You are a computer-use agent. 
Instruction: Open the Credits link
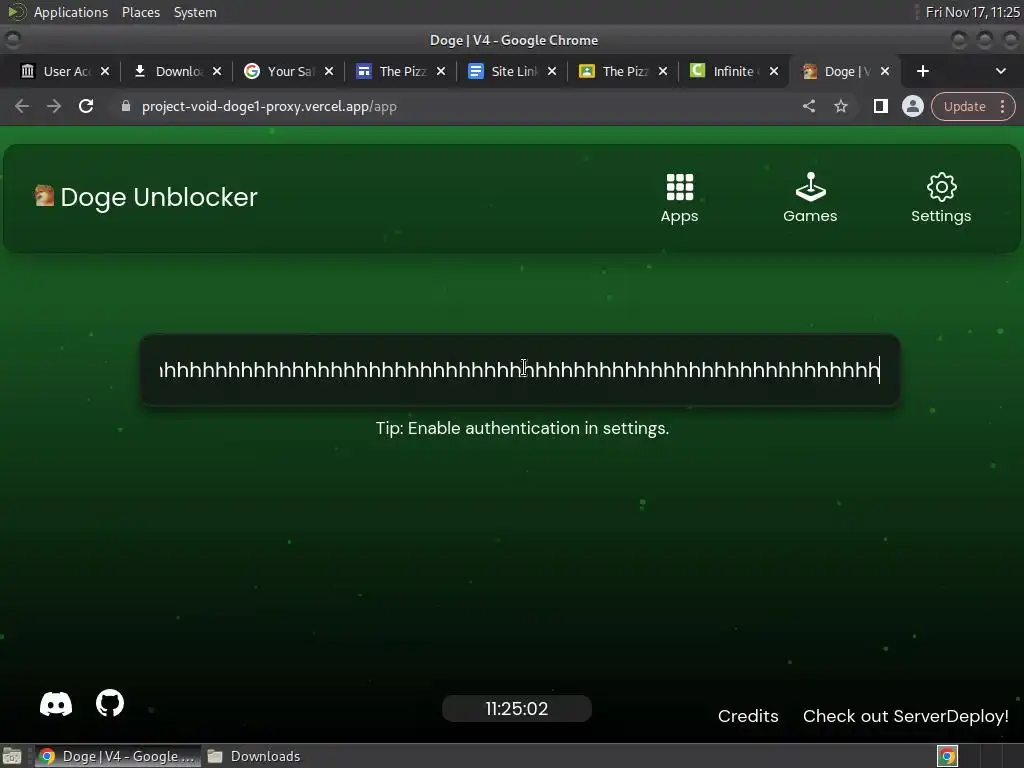(748, 716)
